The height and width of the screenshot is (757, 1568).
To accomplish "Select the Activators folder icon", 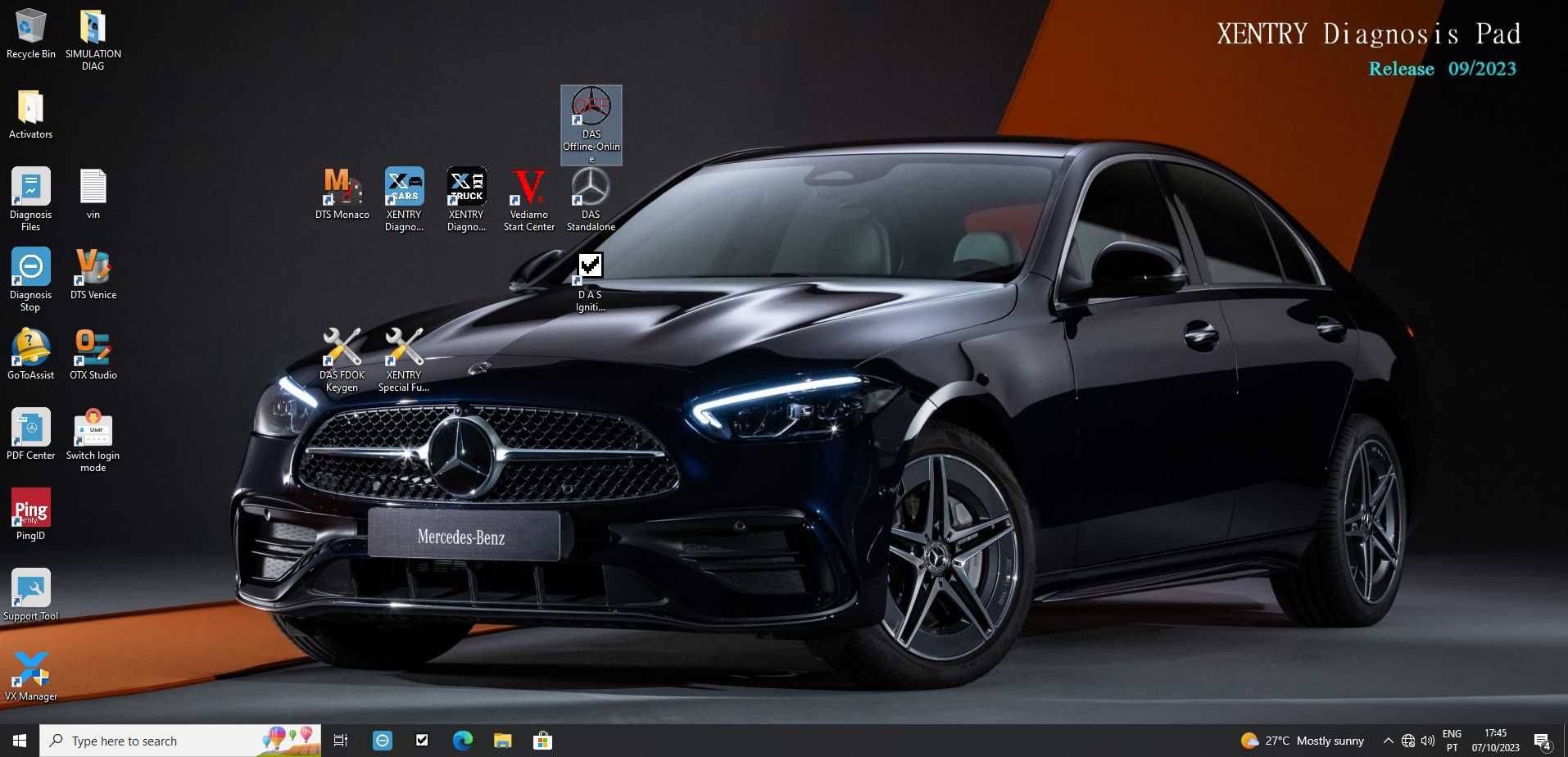I will tap(31, 114).
